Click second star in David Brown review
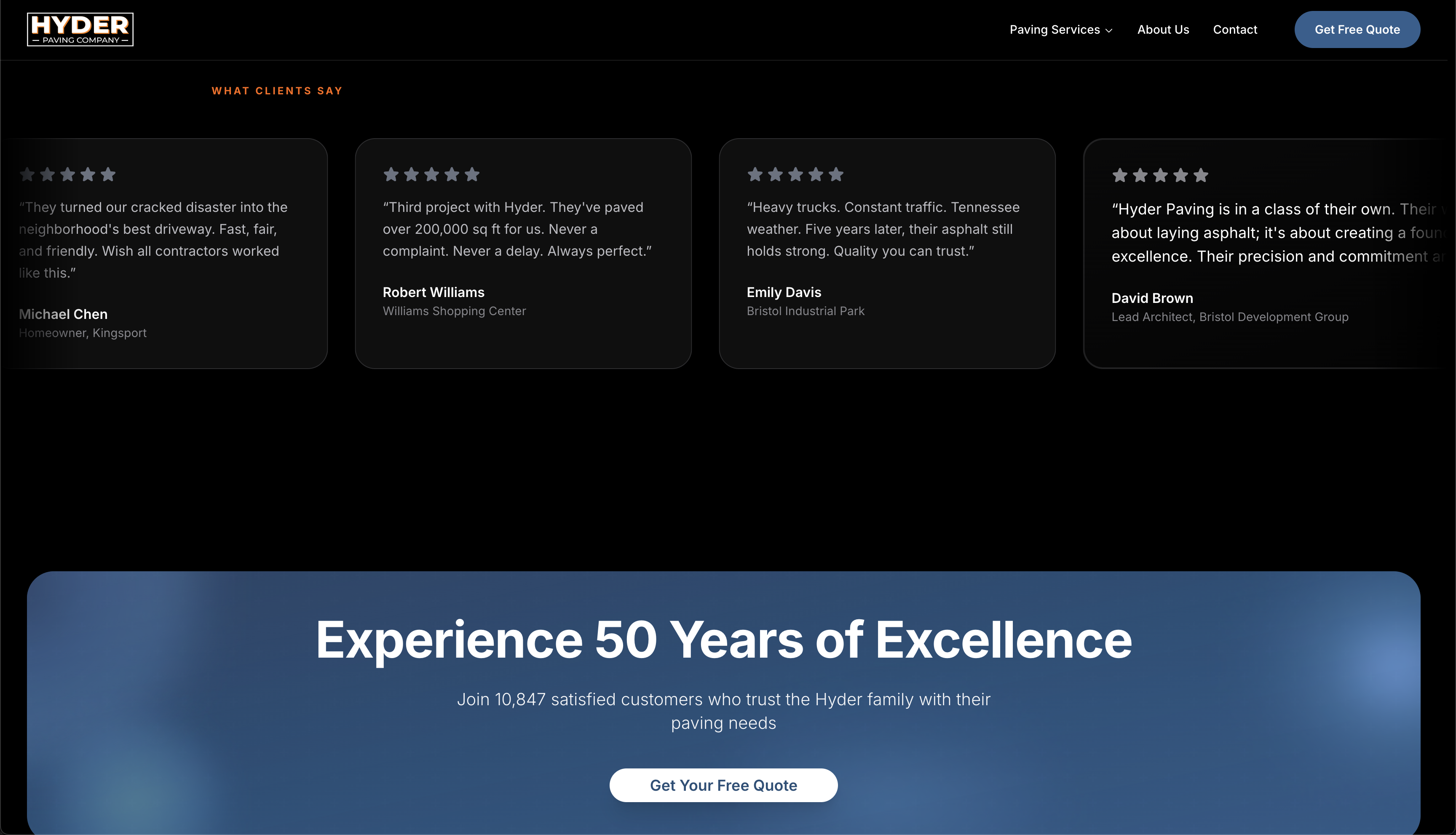The width and height of the screenshot is (1456, 835). [x=1140, y=176]
